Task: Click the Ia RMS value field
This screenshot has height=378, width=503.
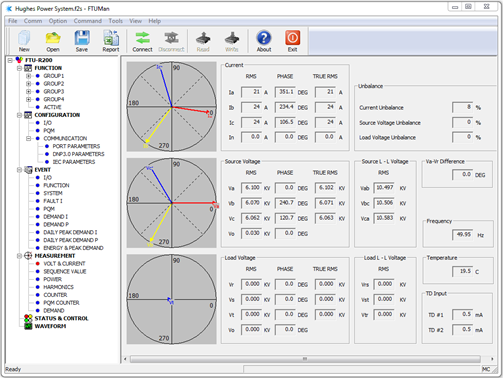Action: [x=251, y=92]
